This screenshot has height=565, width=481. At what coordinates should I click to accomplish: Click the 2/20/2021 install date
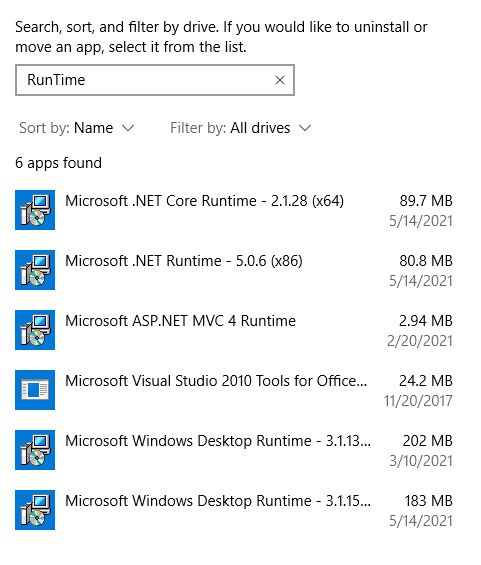(x=420, y=341)
